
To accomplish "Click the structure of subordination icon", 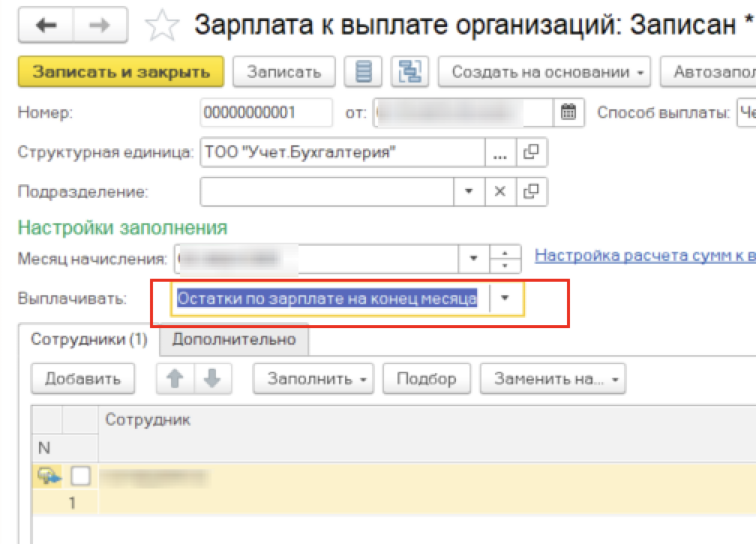I will point(408,72).
